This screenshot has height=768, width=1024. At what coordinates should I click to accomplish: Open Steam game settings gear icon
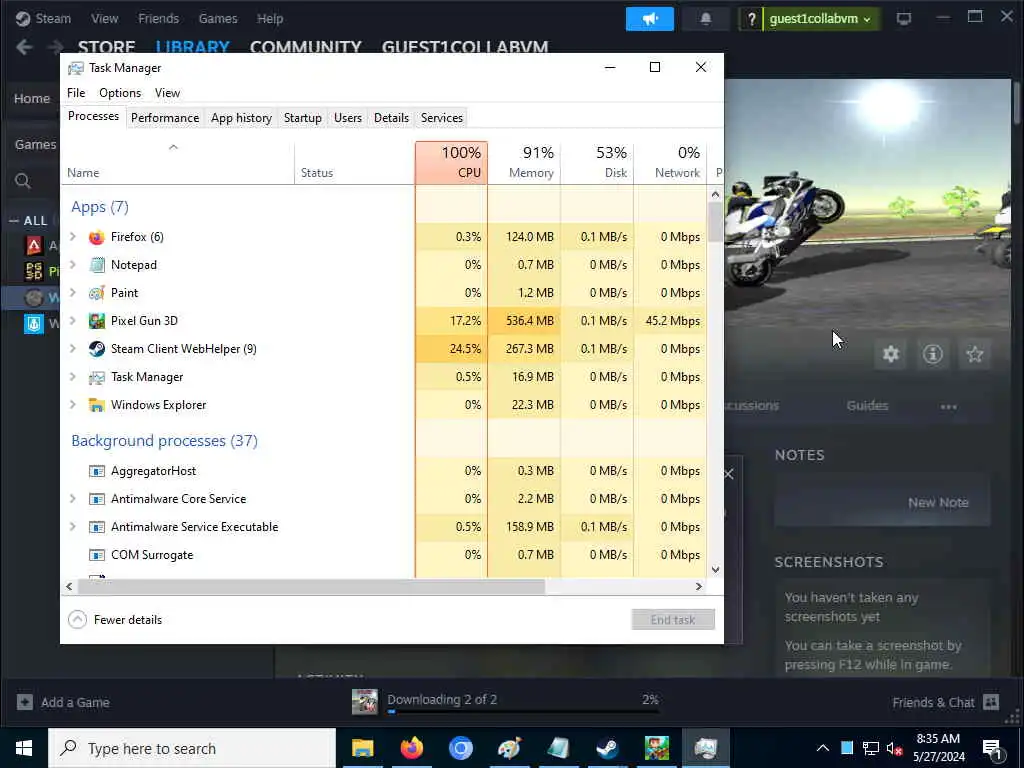coord(891,354)
